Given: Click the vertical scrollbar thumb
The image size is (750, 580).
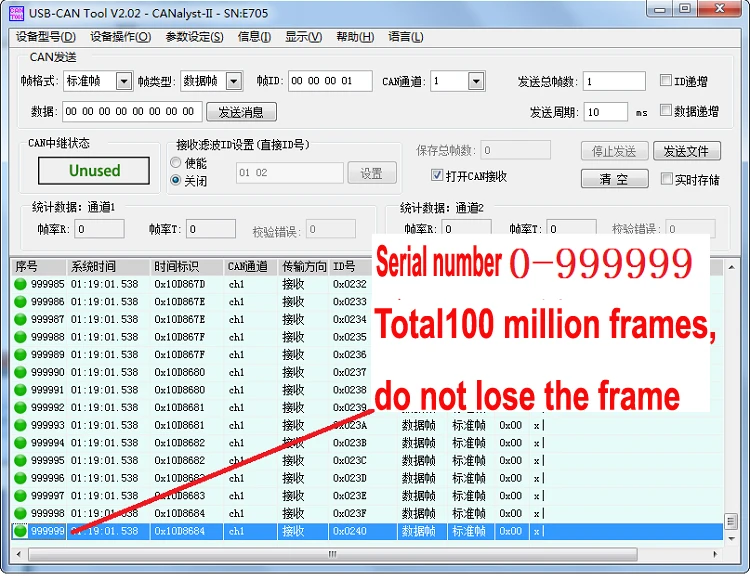Looking at the screenshot, I should pos(731,521).
